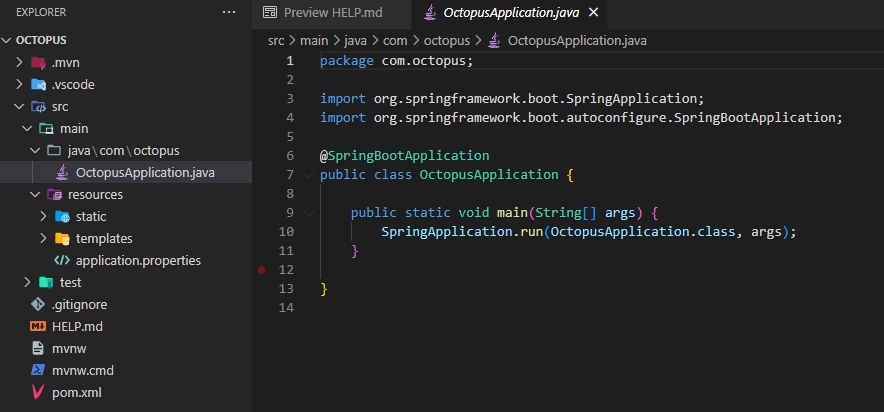Click the .vscode folder icon
884x412 pixels.
click(38, 85)
